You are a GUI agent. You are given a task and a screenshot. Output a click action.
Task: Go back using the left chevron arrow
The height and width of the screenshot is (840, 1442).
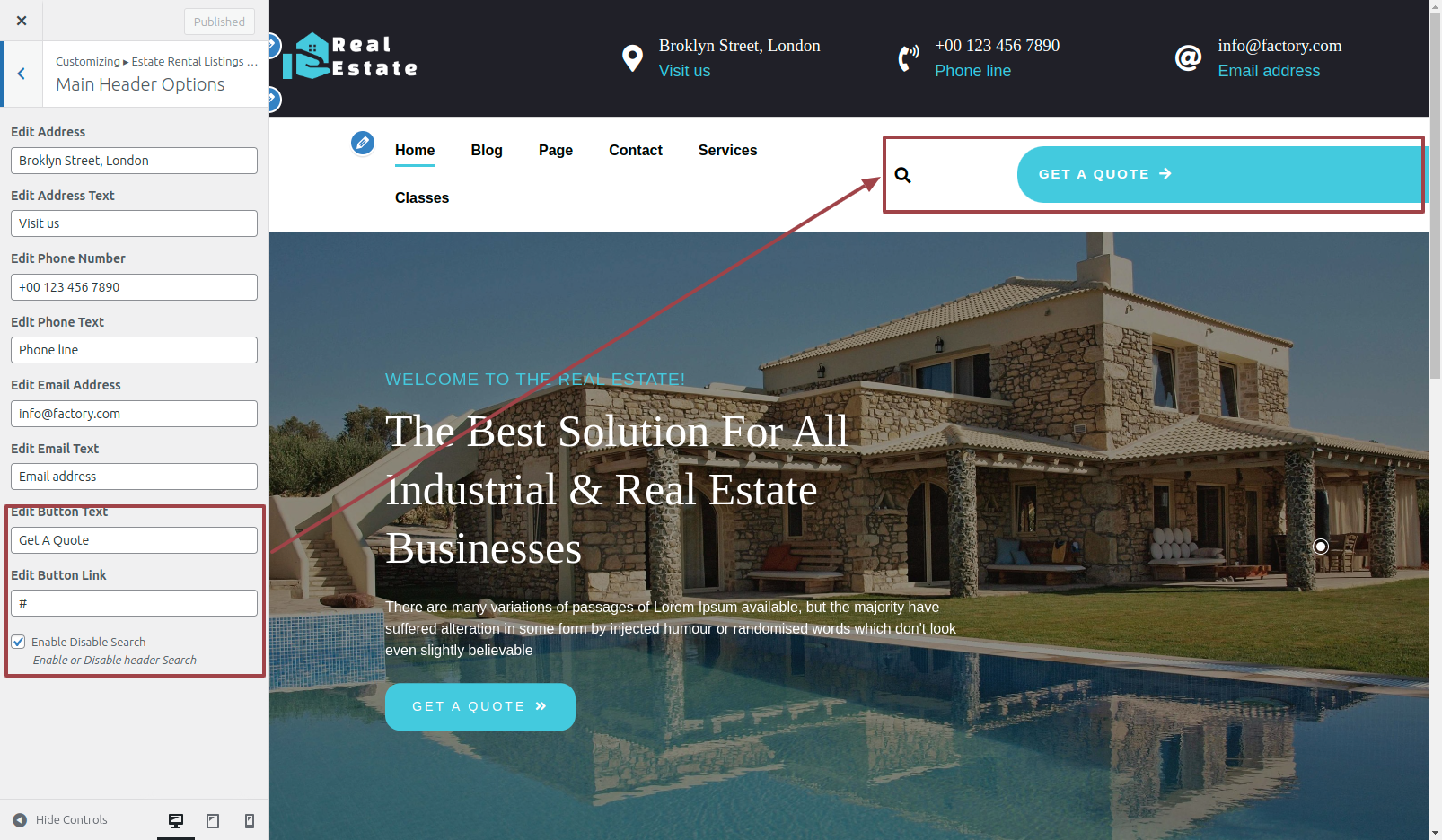(22, 74)
